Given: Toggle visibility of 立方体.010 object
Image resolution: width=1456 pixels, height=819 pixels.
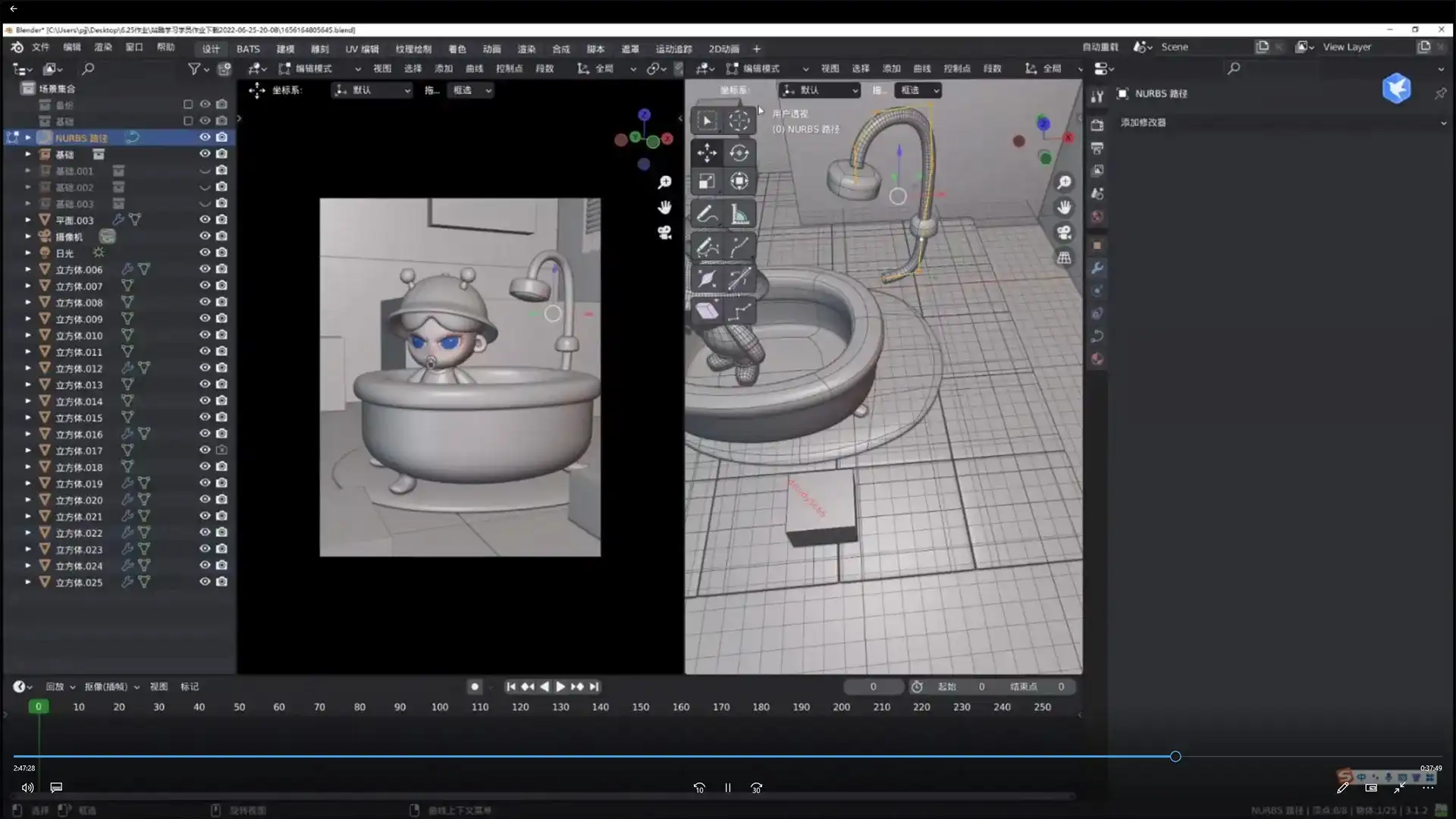Looking at the screenshot, I should point(205,335).
